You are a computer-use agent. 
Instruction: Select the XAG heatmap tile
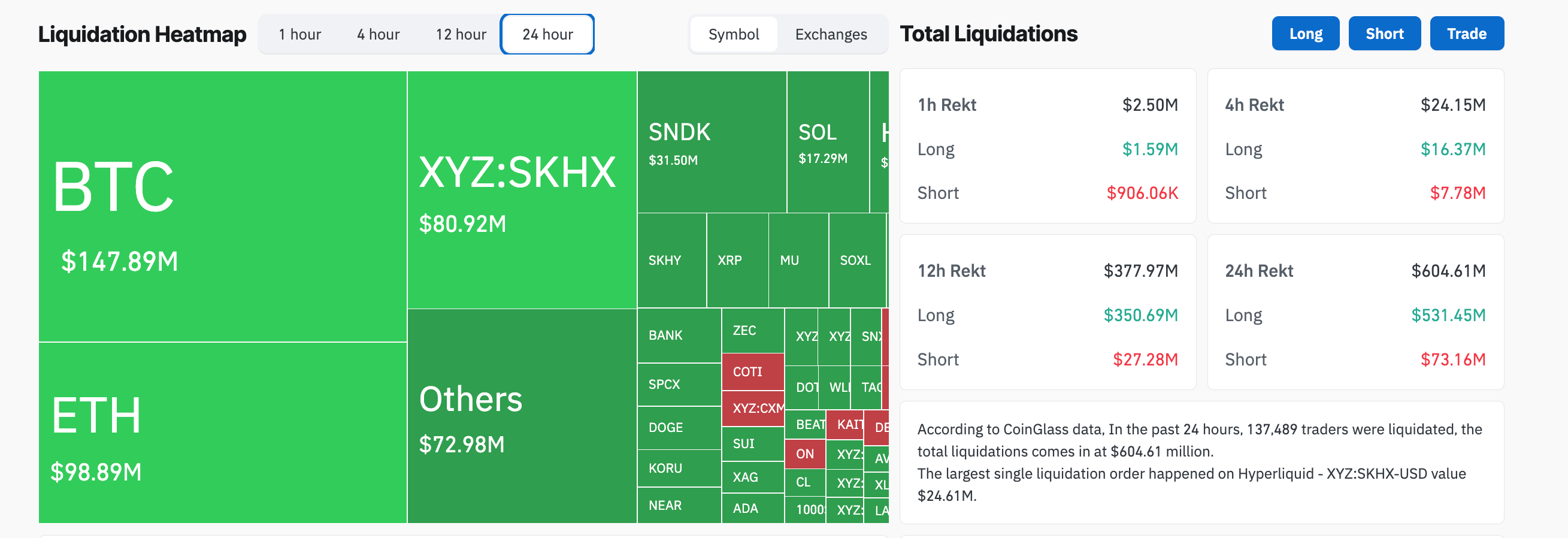point(753,477)
